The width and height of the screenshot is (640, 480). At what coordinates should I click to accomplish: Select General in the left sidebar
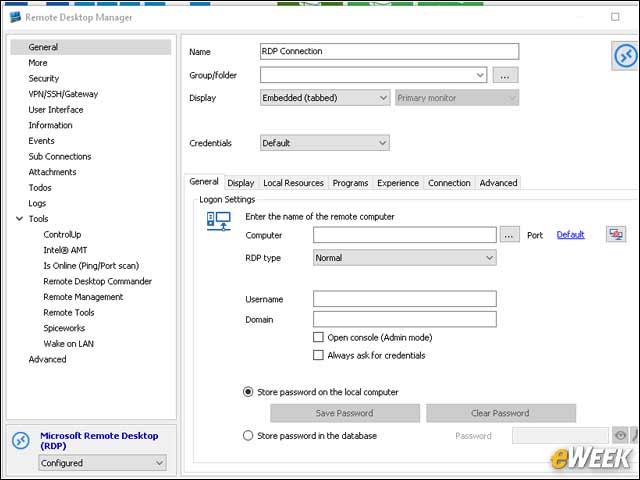(x=91, y=47)
